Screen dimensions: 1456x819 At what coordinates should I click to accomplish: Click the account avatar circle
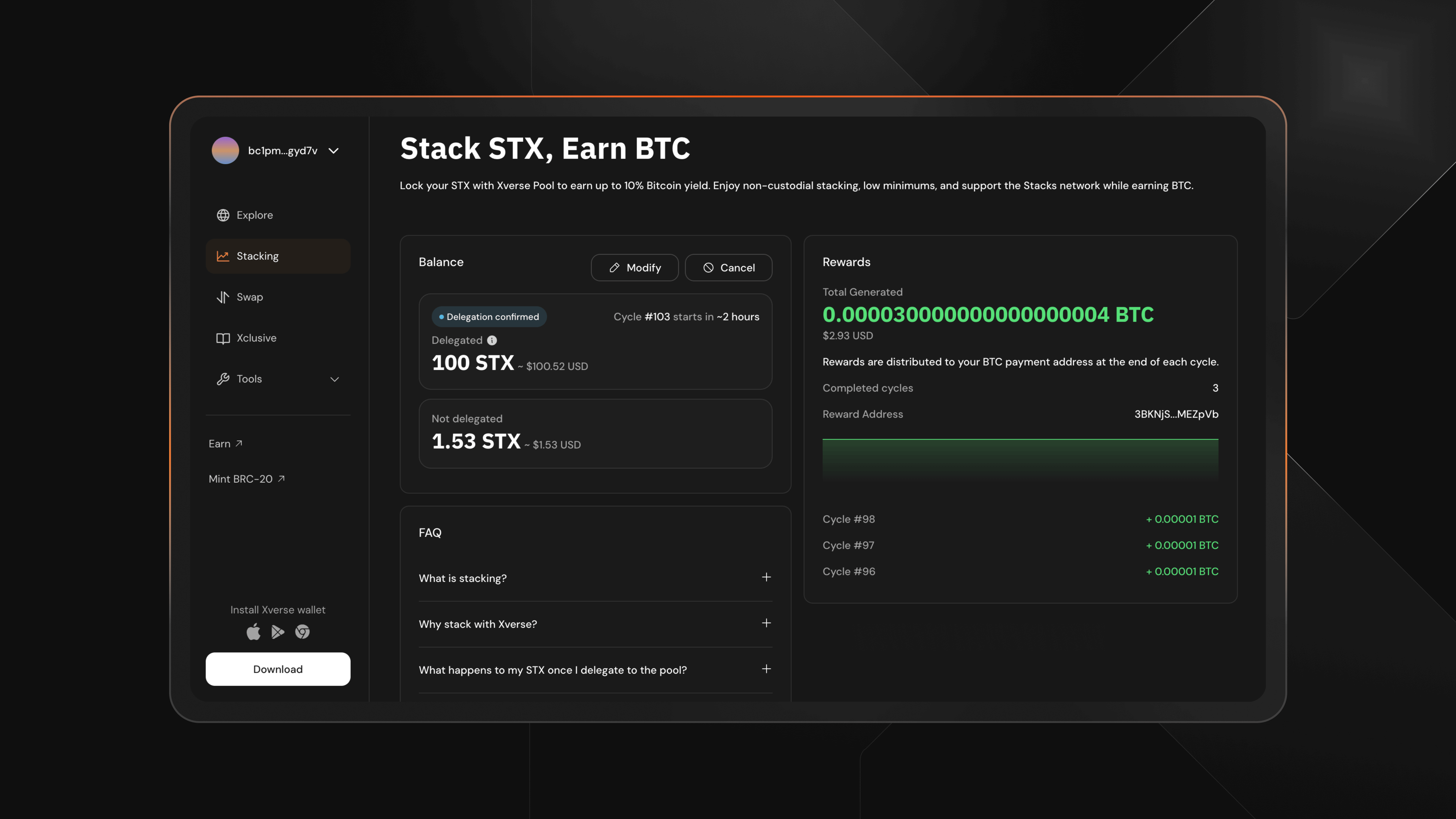(x=225, y=151)
